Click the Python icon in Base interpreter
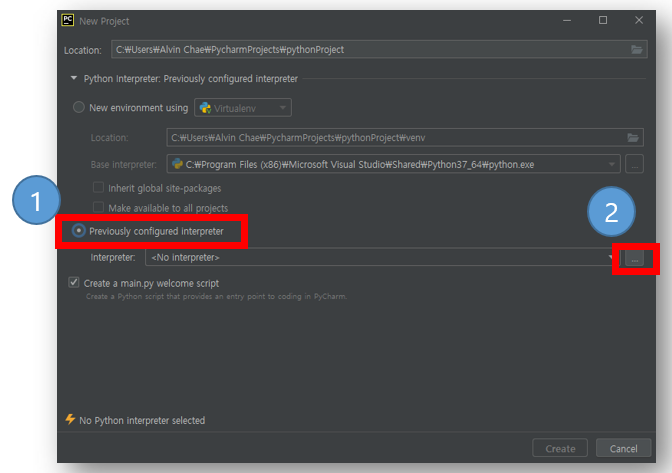The height and width of the screenshot is (473, 672). (177, 163)
